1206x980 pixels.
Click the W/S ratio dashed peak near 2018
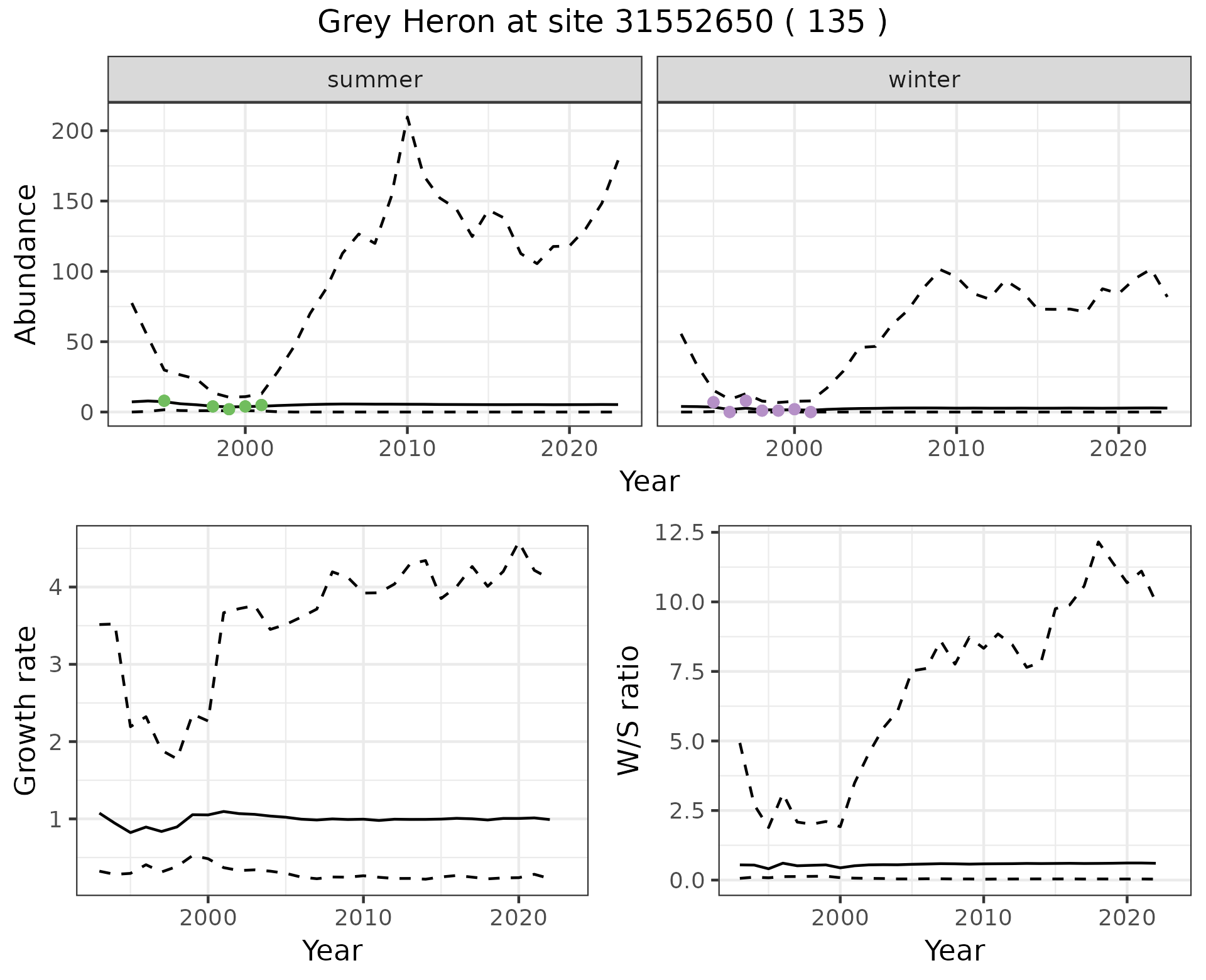[x=1097, y=542]
